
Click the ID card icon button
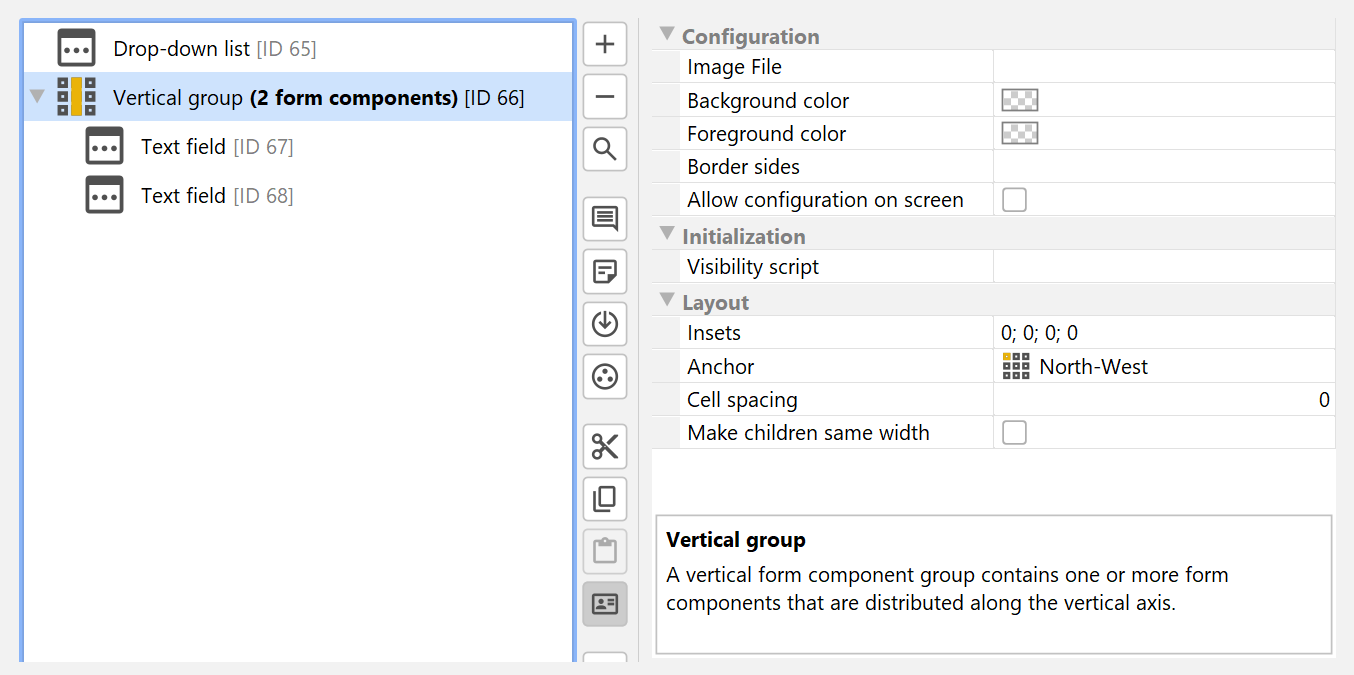tap(605, 604)
